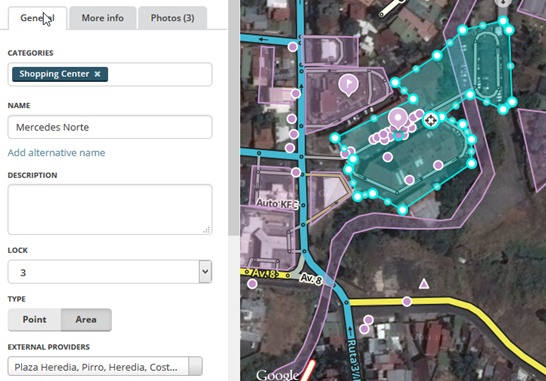
Task: Set place type to Point
Action: [34, 319]
